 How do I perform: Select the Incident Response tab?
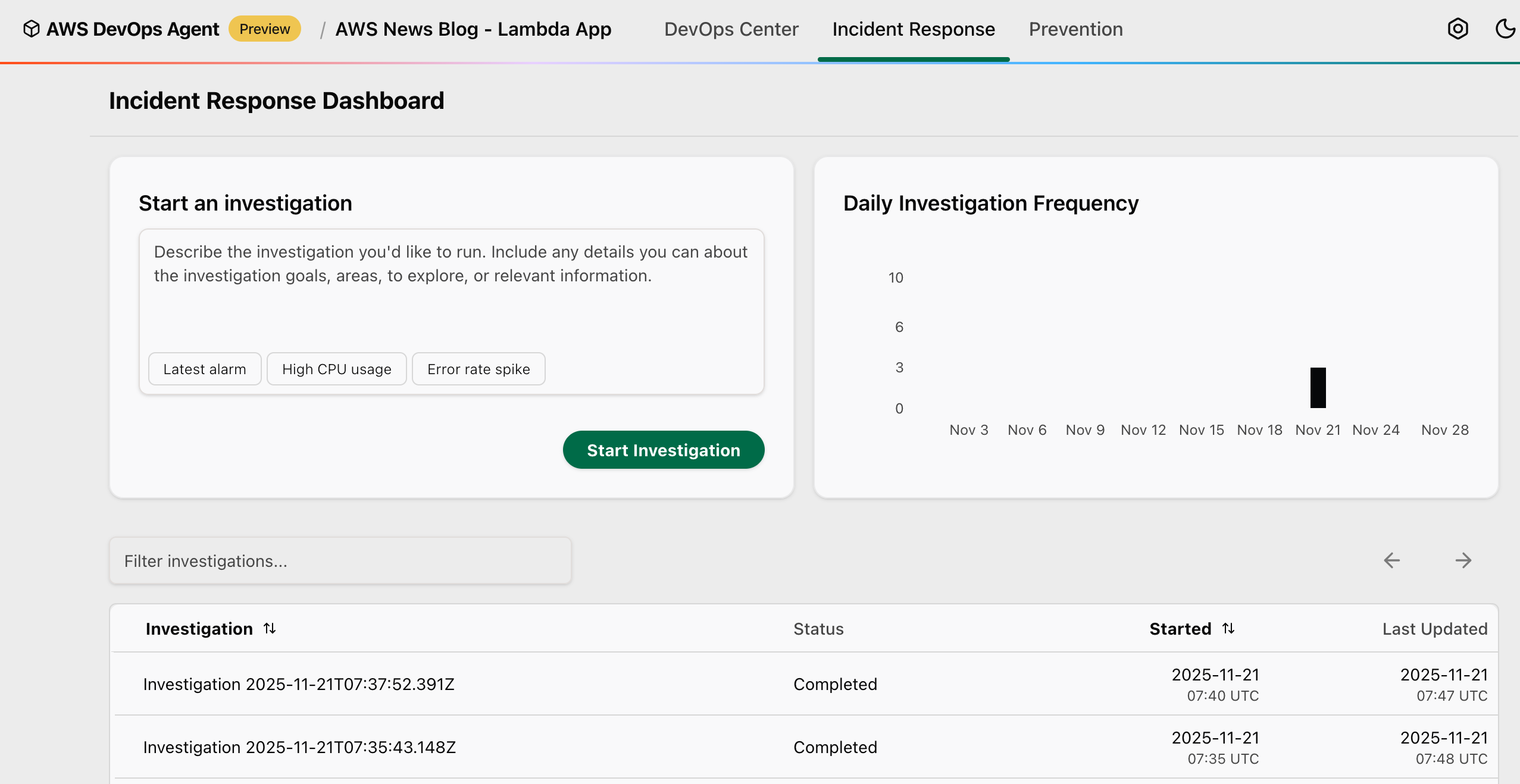tap(913, 29)
